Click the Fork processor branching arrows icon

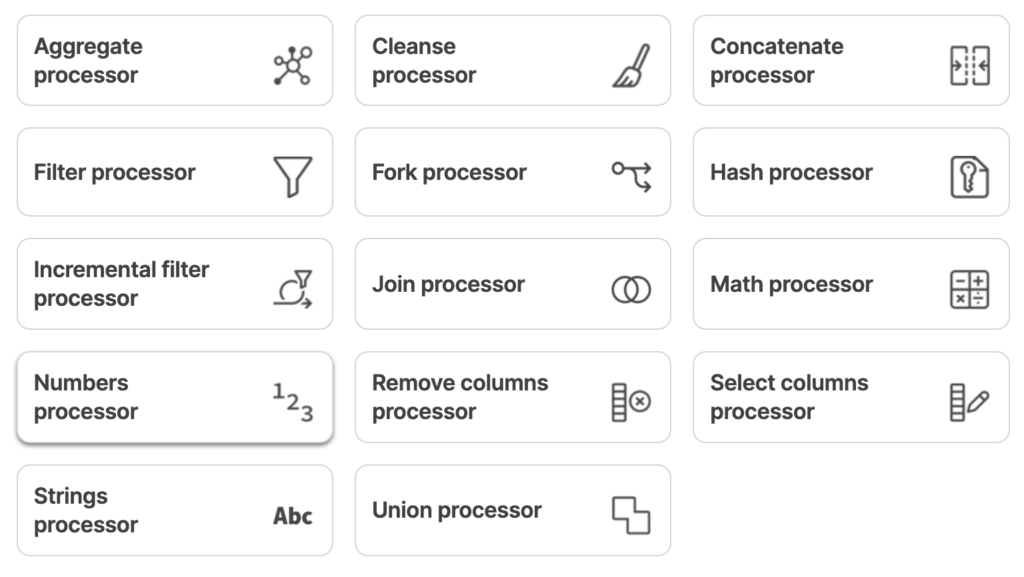click(x=632, y=176)
